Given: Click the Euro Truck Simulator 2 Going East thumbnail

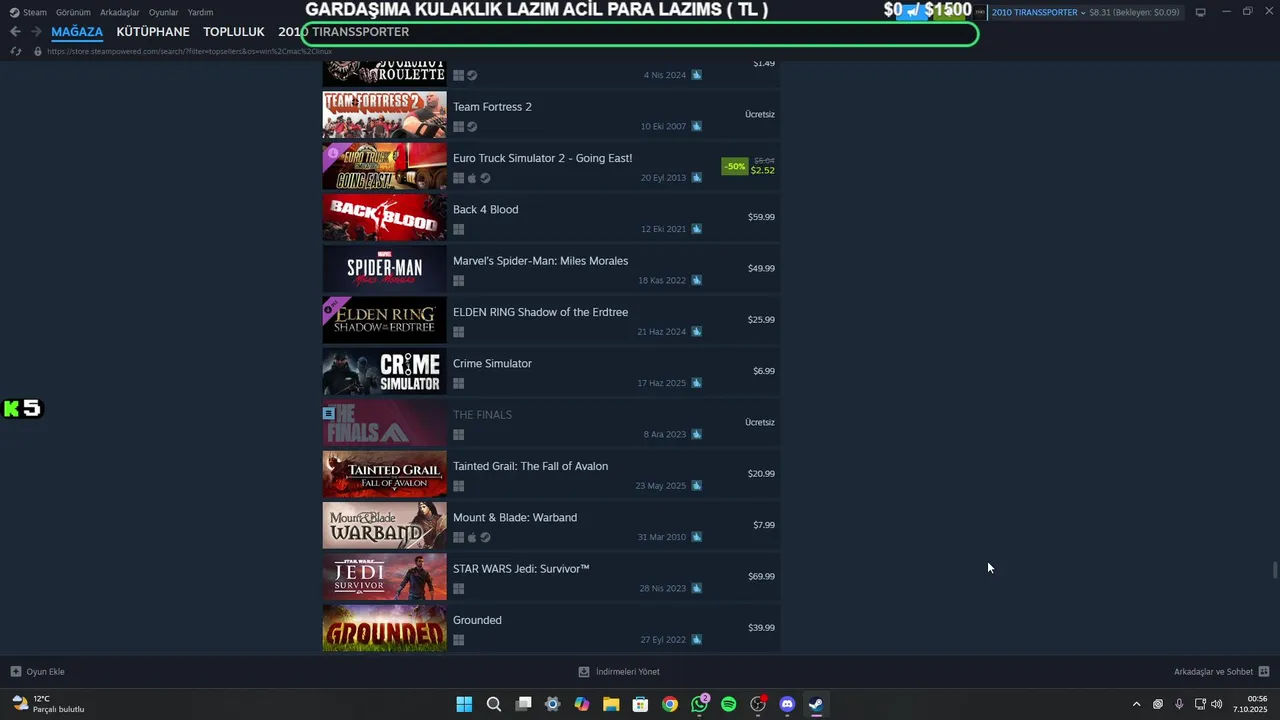Looking at the screenshot, I should coord(384,166).
